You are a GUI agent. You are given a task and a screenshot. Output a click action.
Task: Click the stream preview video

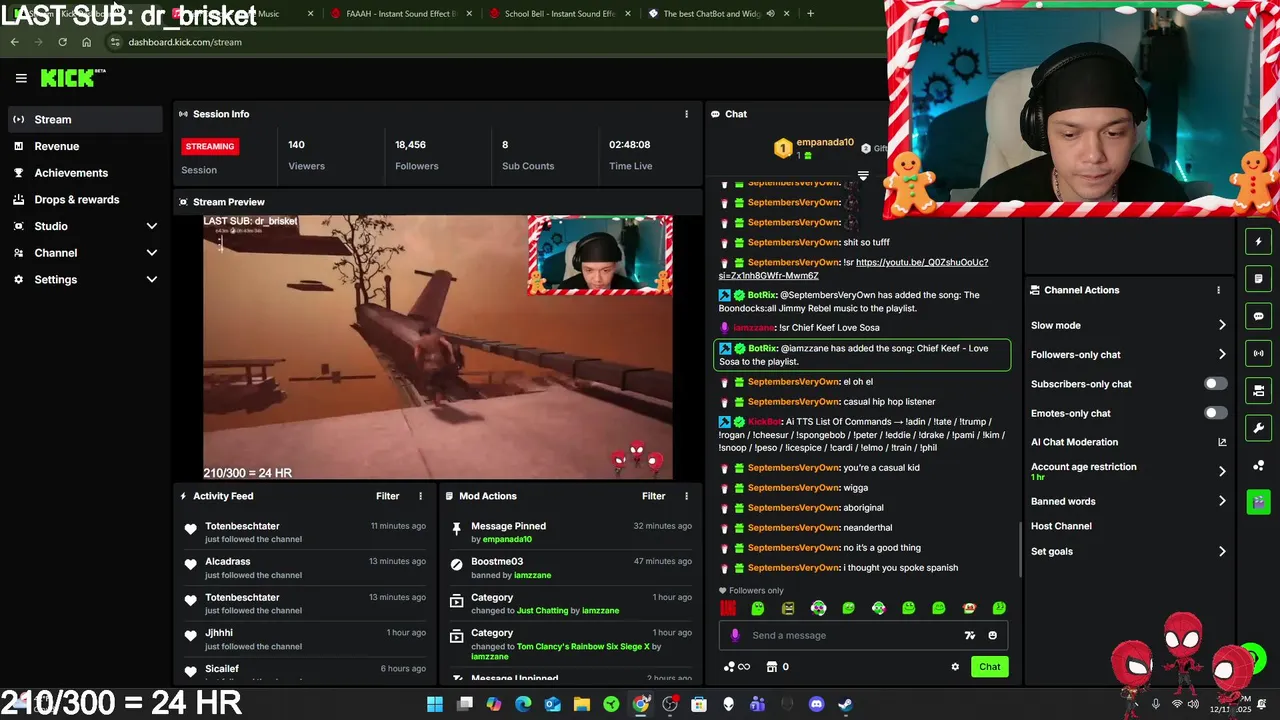(438, 347)
